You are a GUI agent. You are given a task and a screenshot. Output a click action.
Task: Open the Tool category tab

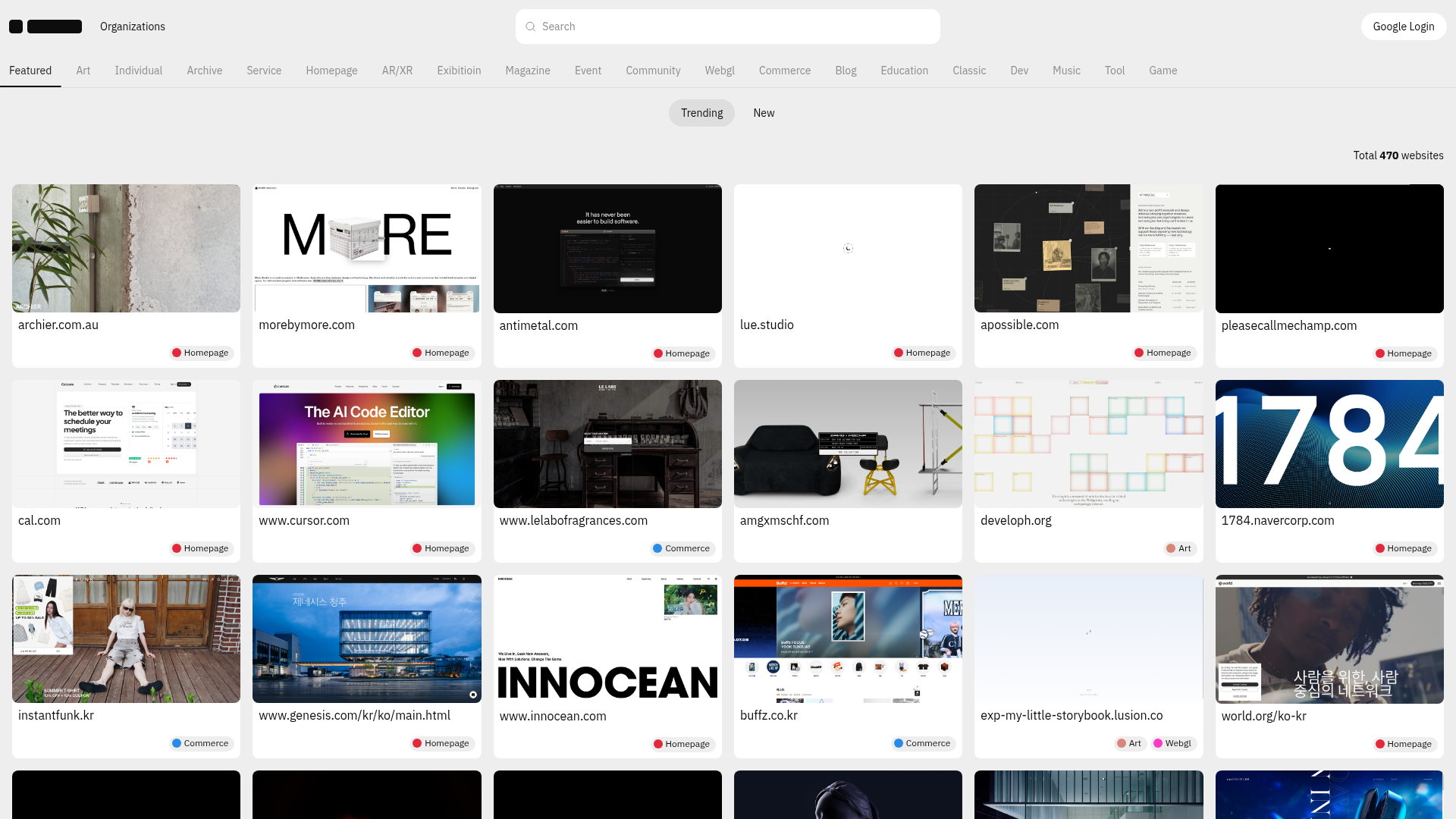(1115, 71)
